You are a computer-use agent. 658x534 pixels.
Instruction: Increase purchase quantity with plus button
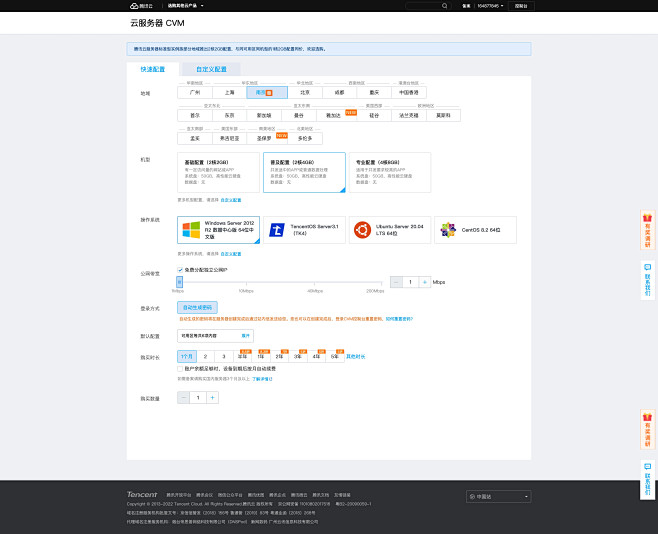click(x=212, y=398)
